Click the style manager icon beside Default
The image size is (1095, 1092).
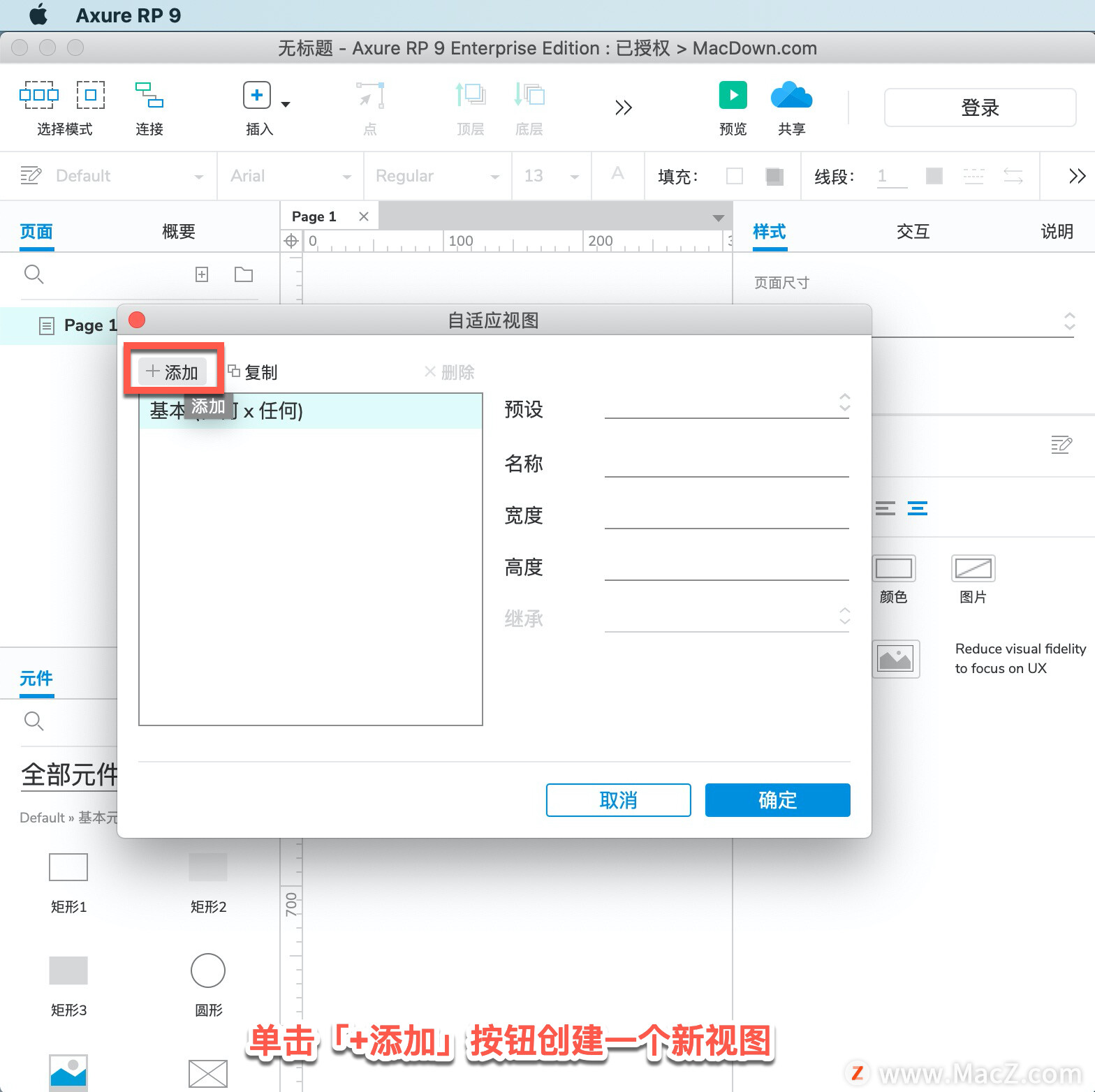[31, 175]
